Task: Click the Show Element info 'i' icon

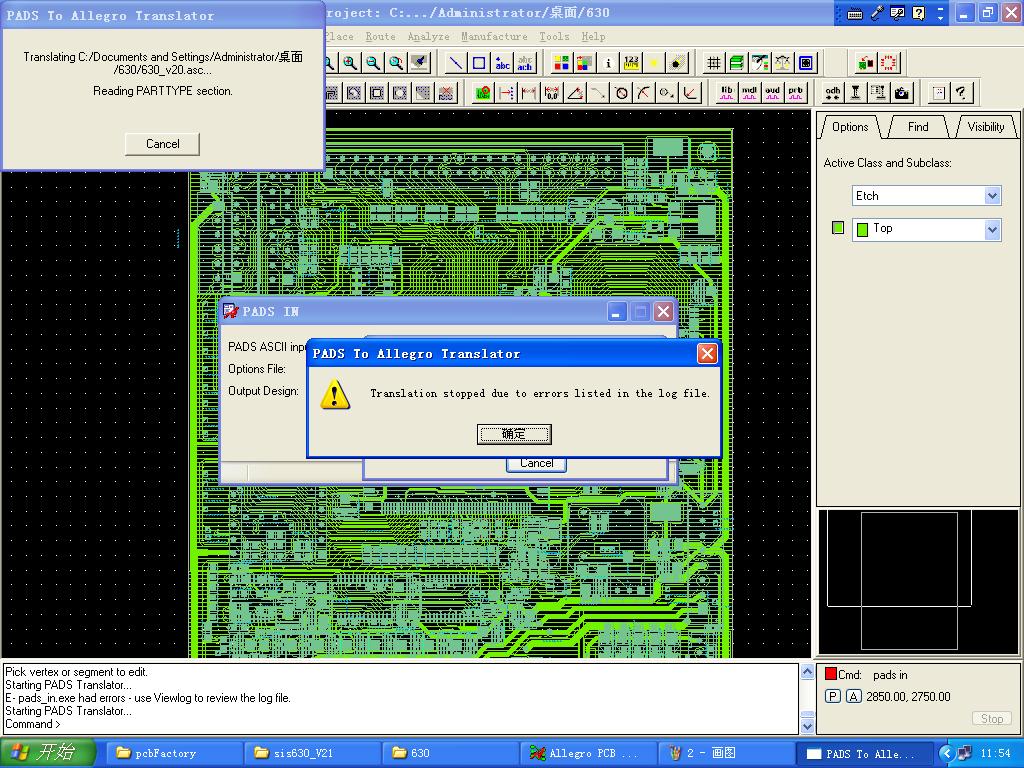Action: (608, 63)
